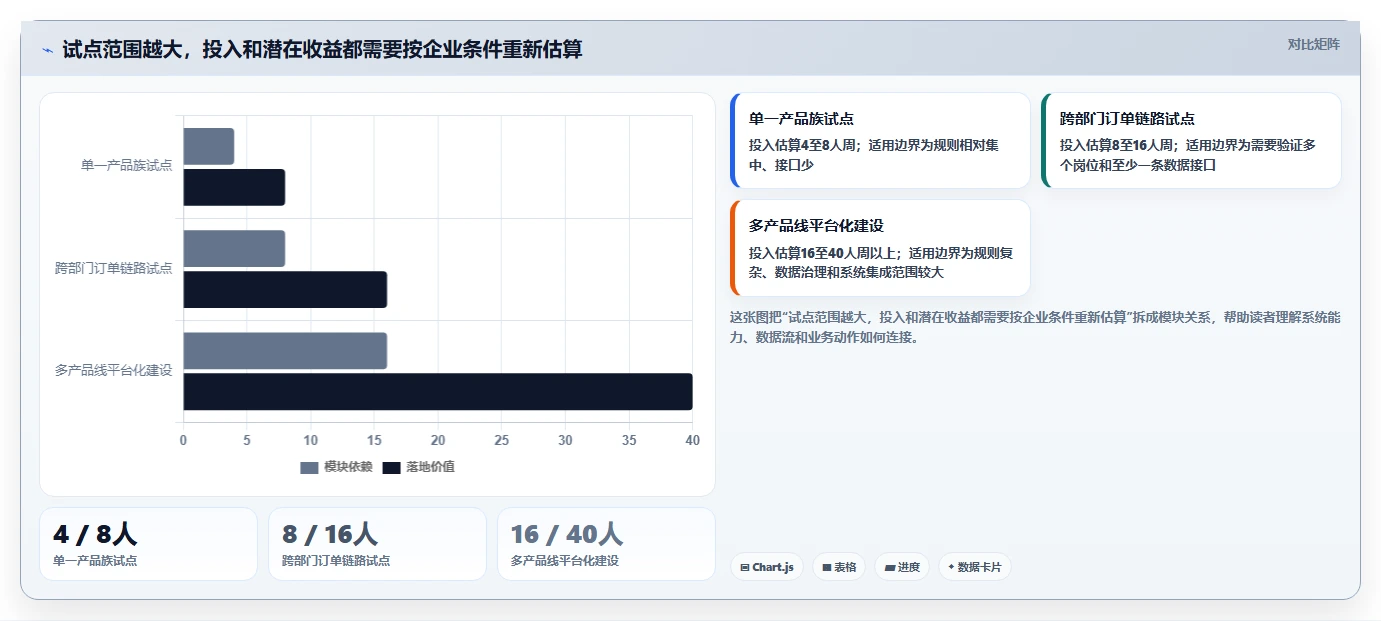Click the 模块依赖 bar for 单一产品族试点
1381x621 pixels.
(208, 146)
